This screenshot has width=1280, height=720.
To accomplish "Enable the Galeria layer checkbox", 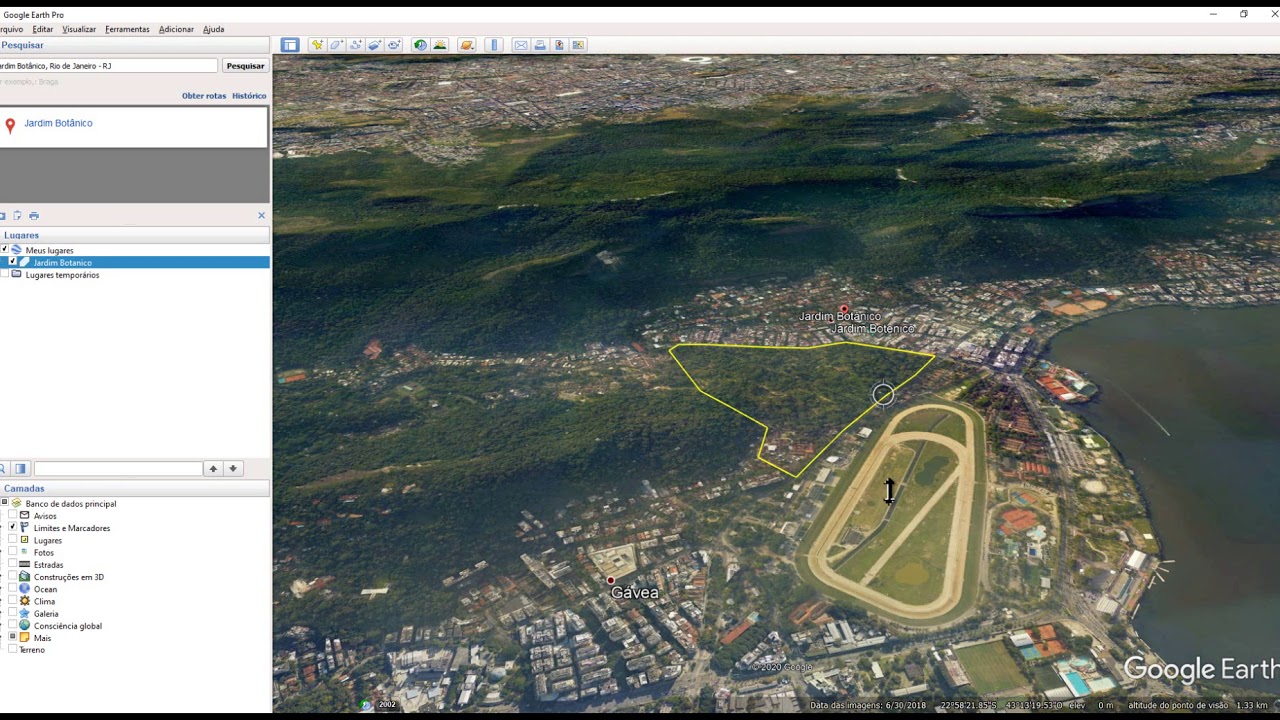I will coord(13,613).
